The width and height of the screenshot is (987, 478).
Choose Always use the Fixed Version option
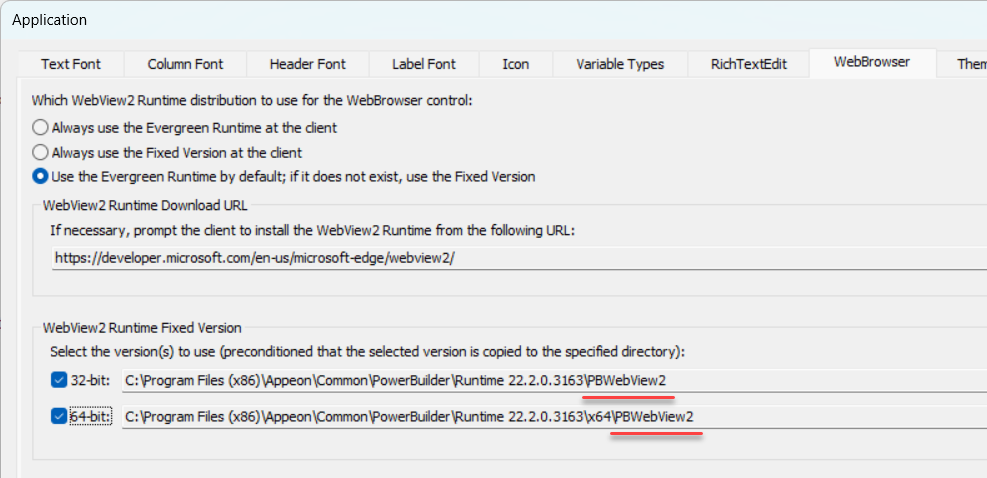tap(41, 153)
